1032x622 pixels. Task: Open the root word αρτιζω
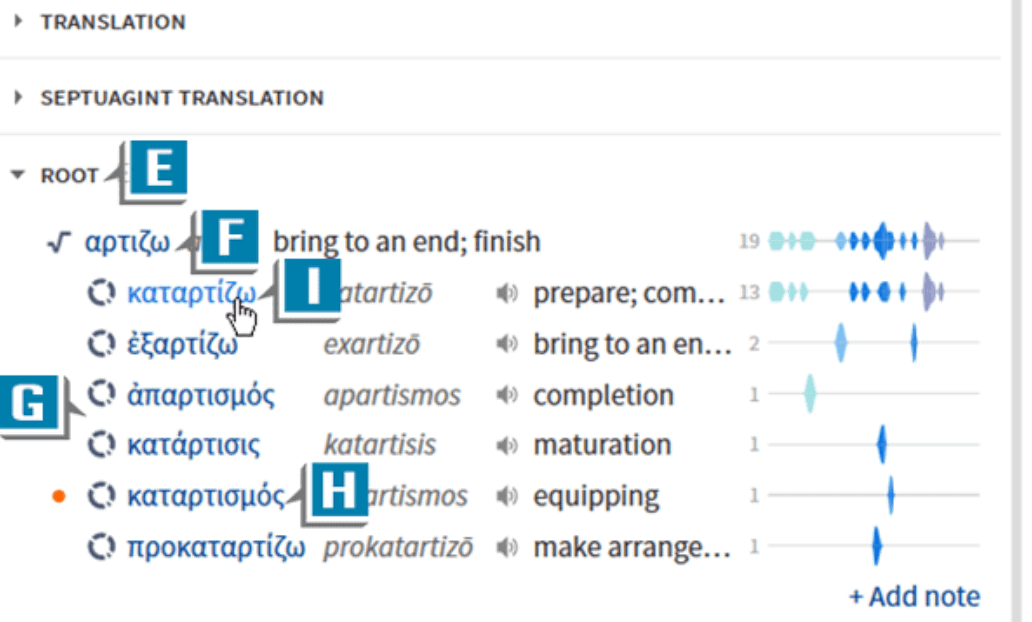(128, 242)
